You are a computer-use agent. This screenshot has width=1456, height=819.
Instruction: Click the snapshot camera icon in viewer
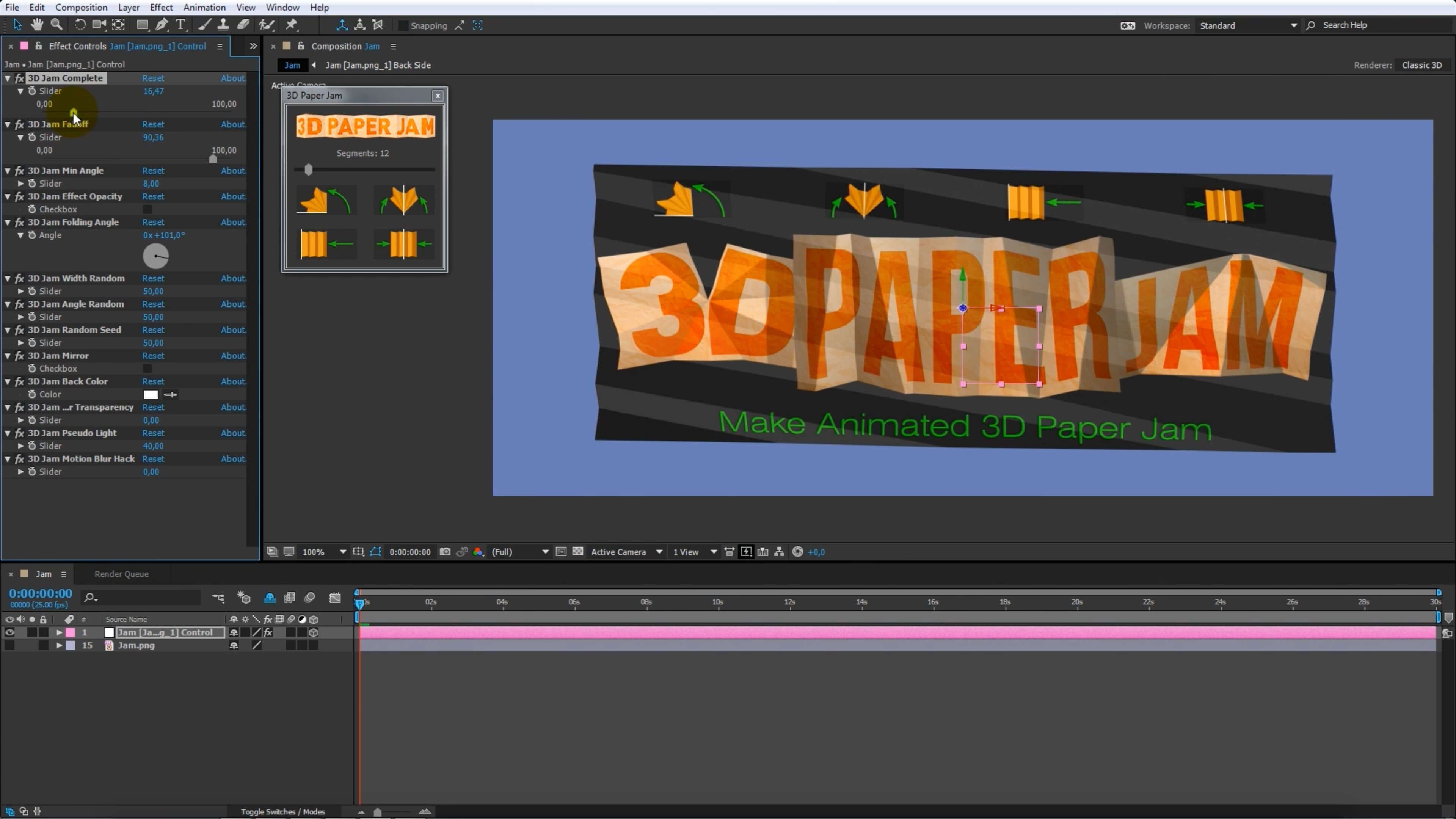pyautogui.click(x=445, y=552)
